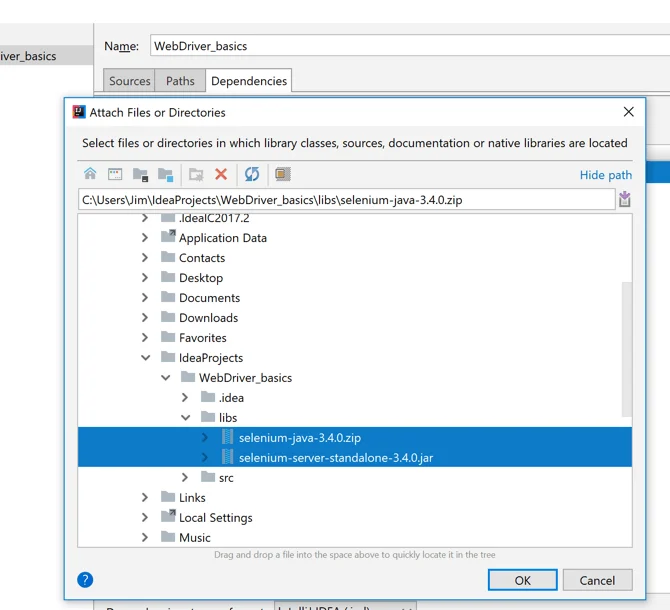Edit the module Name field
This screenshot has width=670, height=610.
pyautogui.click(x=410, y=46)
